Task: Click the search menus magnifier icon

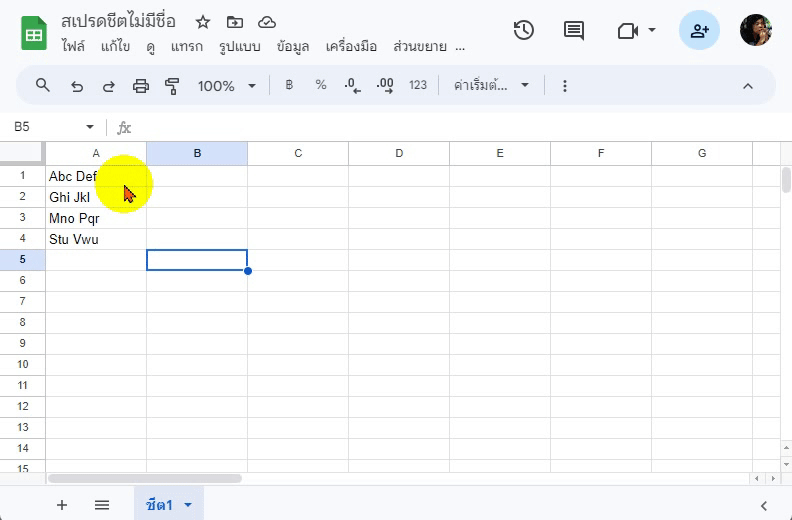Action: [43, 86]
